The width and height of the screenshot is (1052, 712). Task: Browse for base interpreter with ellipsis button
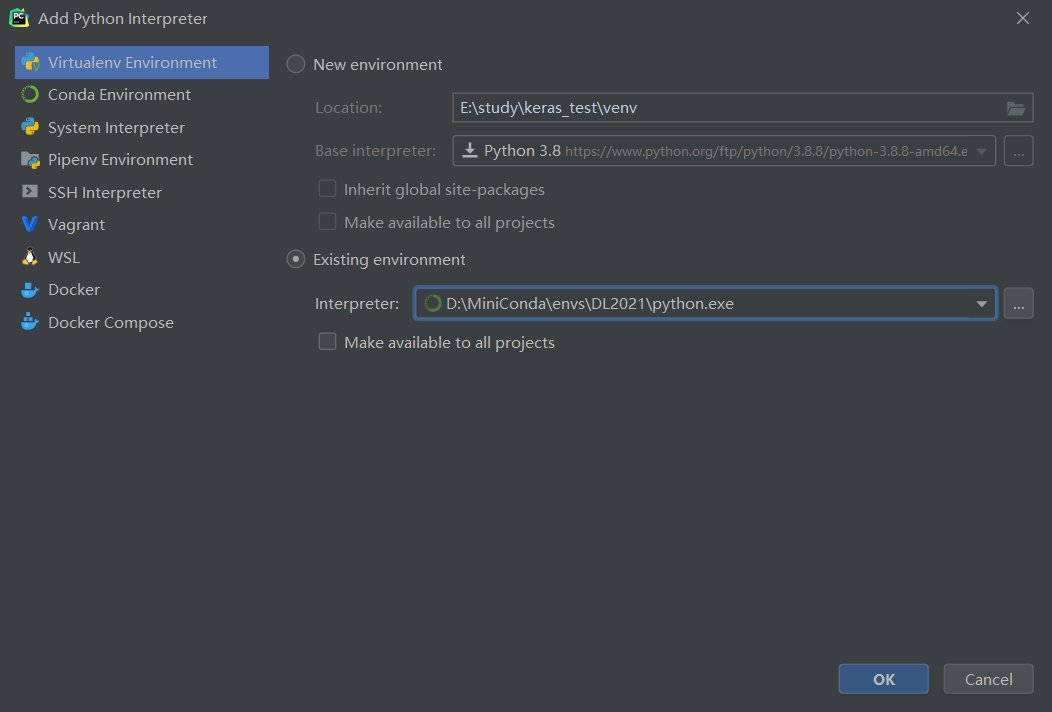1018,150
